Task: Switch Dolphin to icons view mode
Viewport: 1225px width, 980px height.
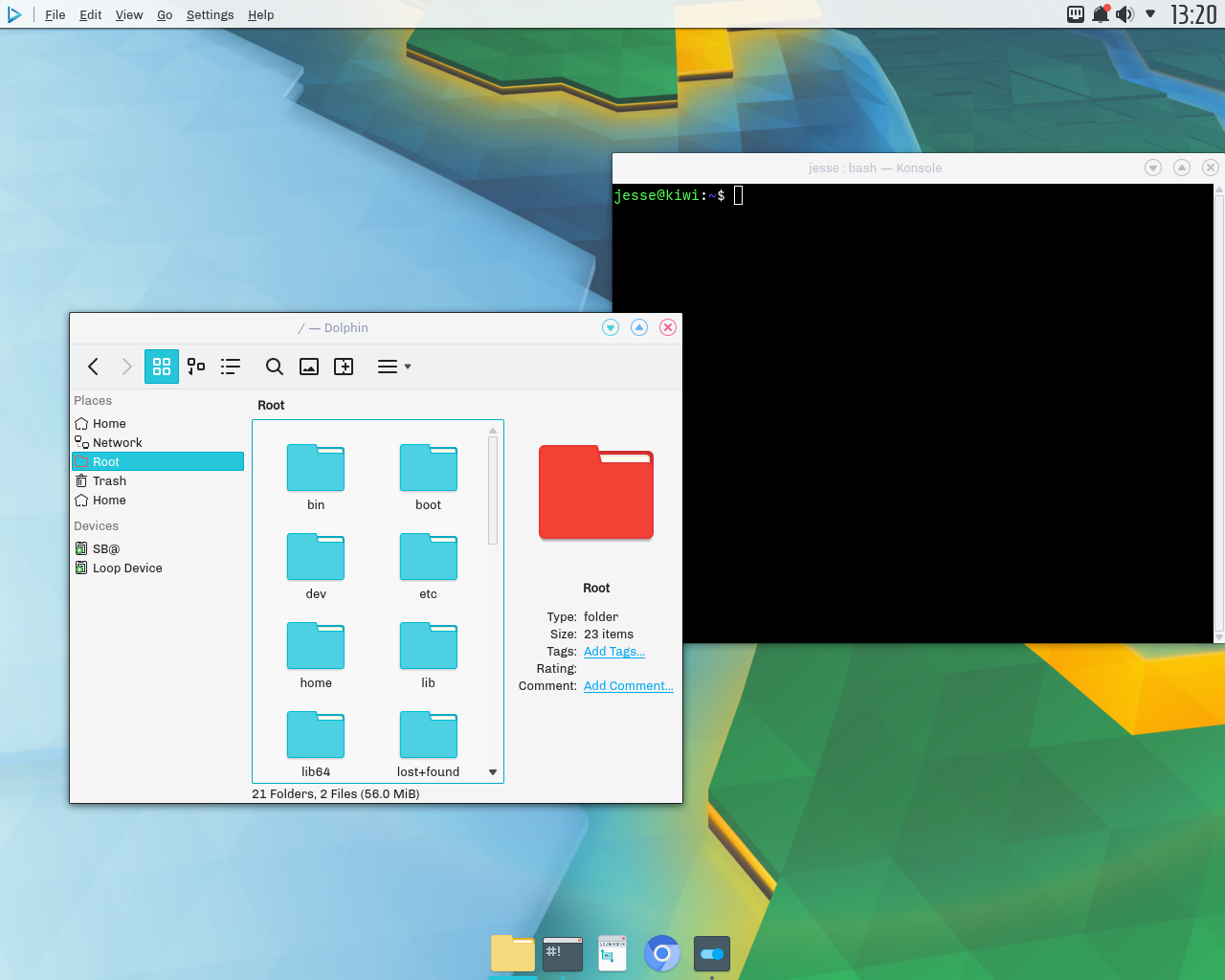Action: (162, 367)
